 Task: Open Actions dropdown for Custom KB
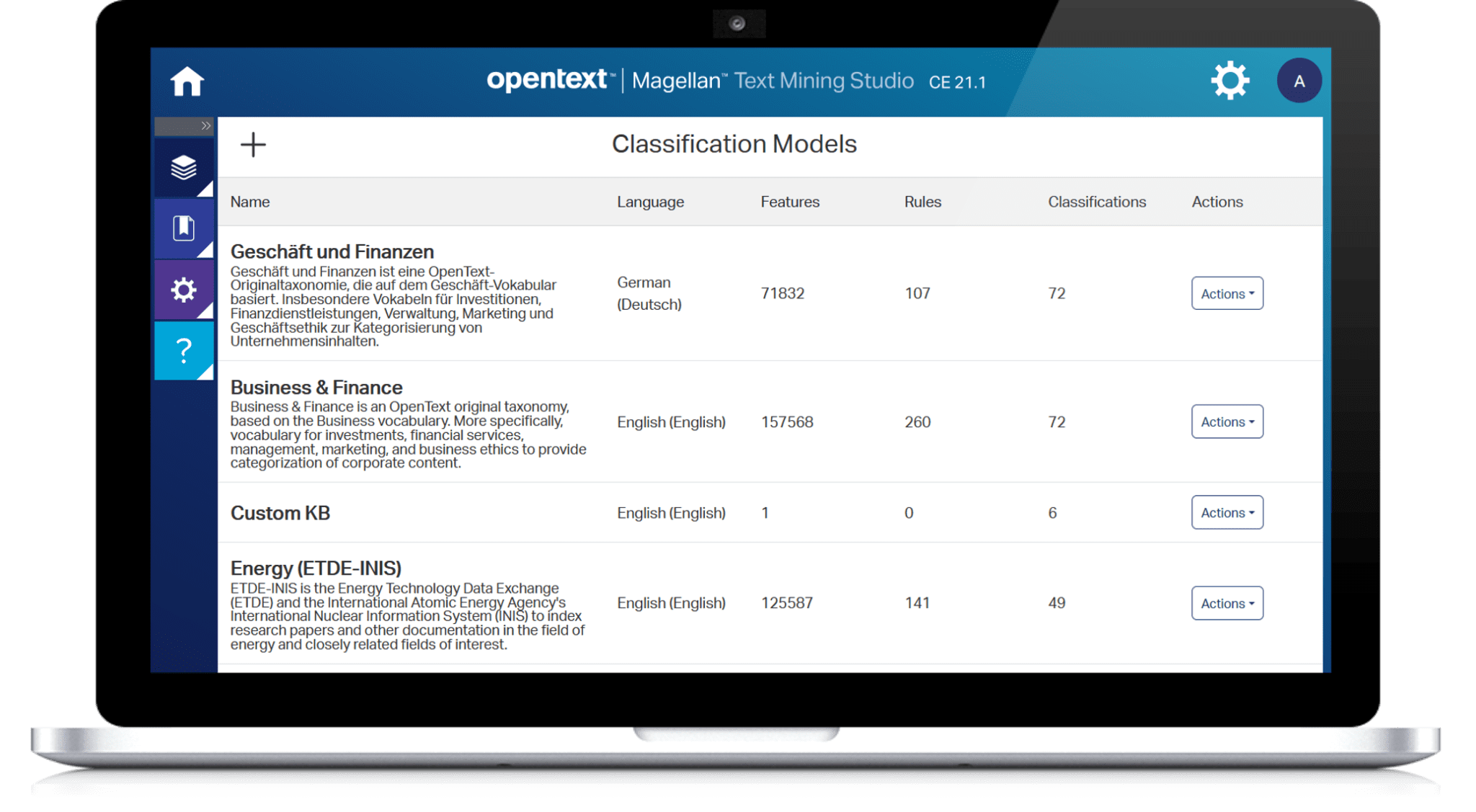pos(1227,512)
